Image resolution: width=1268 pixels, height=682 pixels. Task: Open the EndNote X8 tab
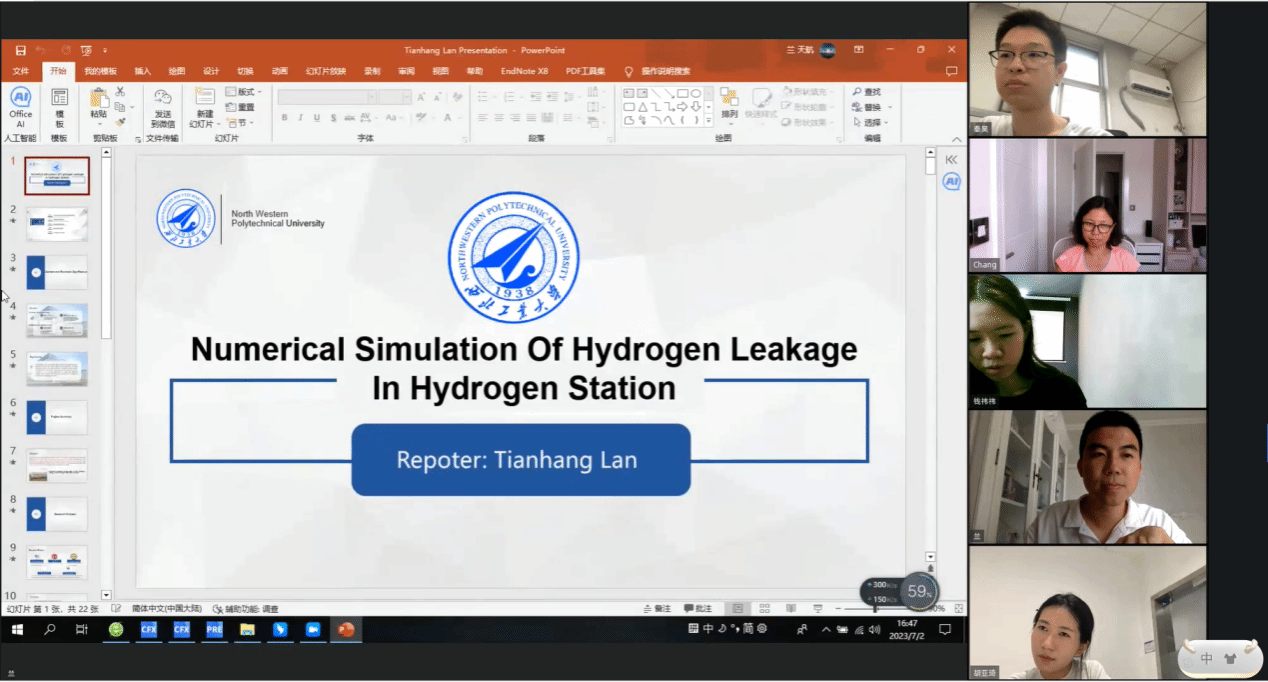coord(524,71)
